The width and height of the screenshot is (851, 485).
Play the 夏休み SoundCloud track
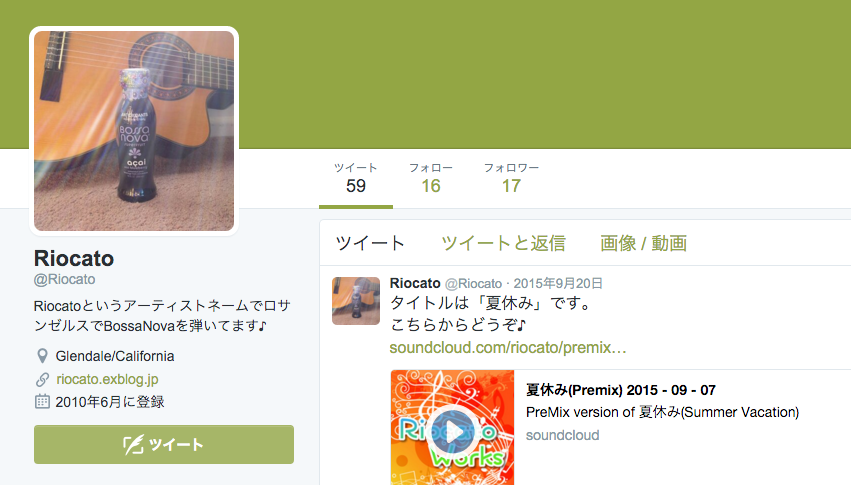coord(452,432)
